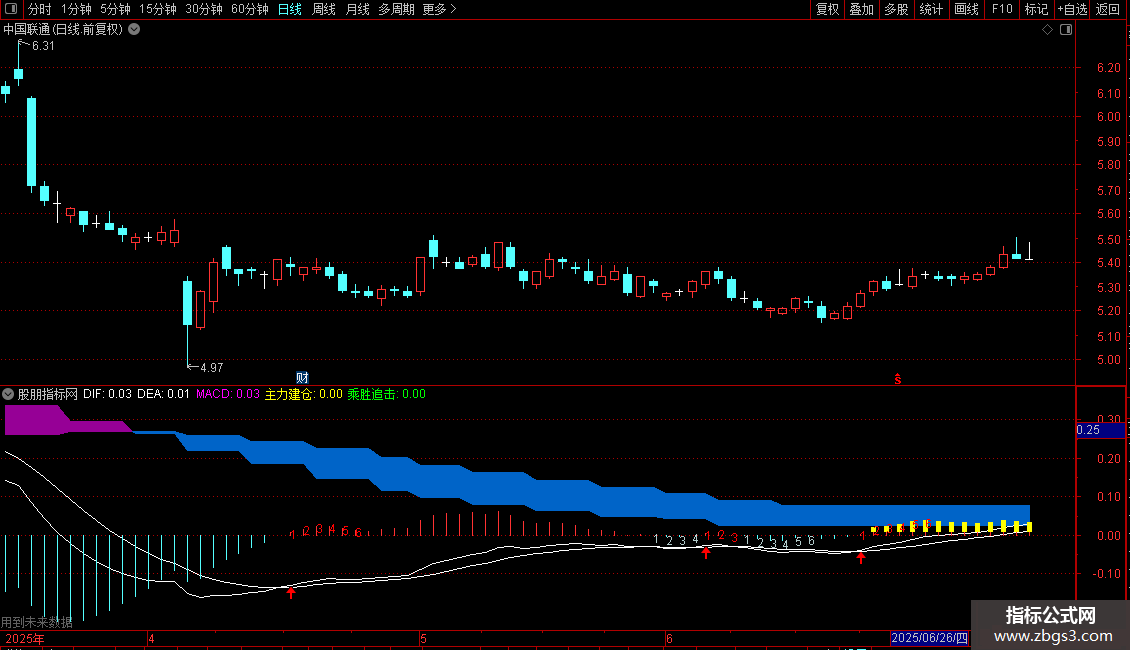This screenshot has width=1130, height=650.
Task: Open the 多周期 multi-period view
Action: [396, 9]
